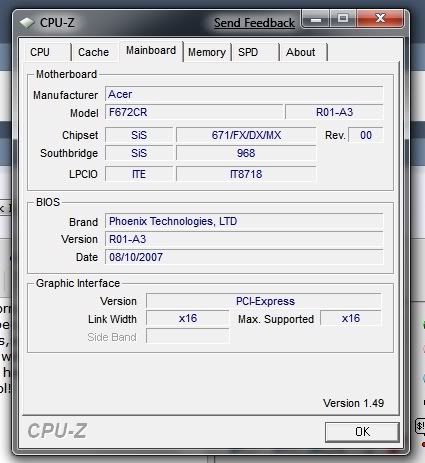Click the Manufacturer field showing Acer
This screenshot has height=463, width=425.
click(244, 94)
